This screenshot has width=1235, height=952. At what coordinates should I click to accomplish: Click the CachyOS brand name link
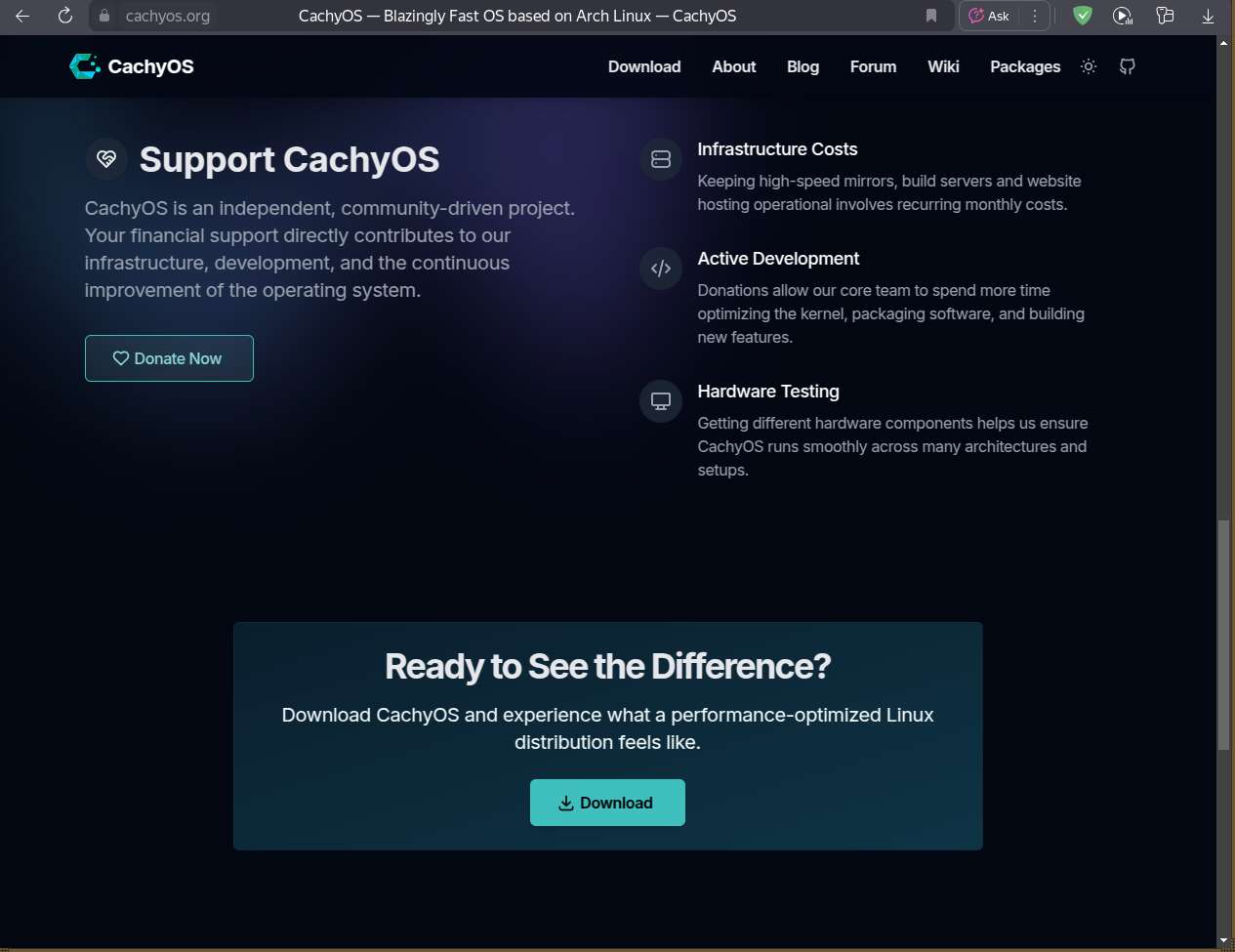coord(150,66)
